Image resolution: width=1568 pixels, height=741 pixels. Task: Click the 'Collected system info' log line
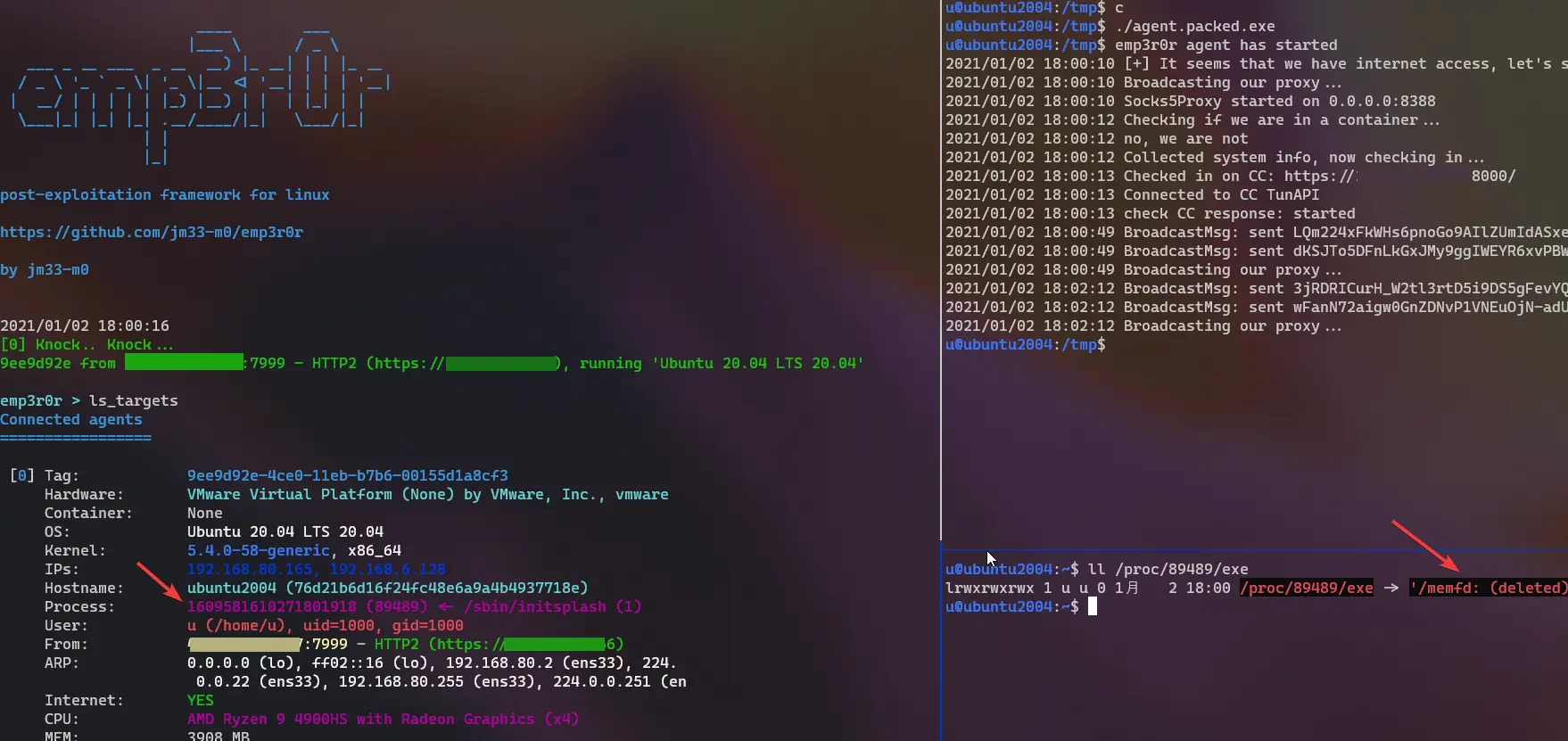tap(1215, 157)
